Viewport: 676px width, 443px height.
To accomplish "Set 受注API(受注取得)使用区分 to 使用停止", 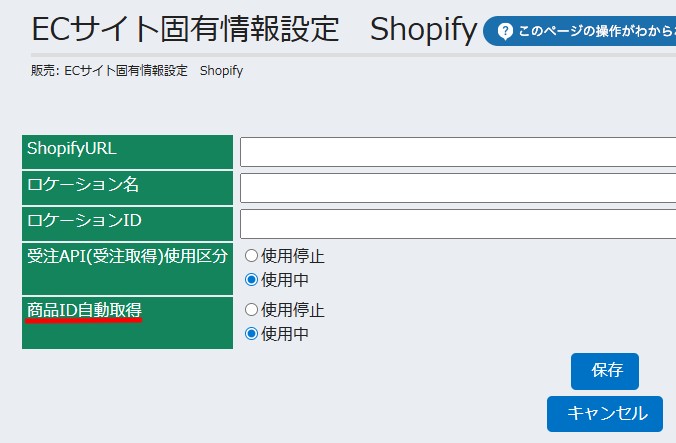I will [x=252, y=256].
